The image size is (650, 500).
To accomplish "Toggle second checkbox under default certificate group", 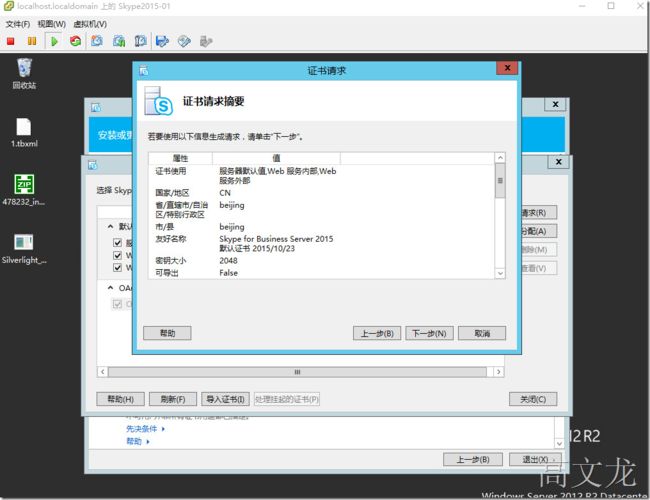I will (x=117, y=255).
